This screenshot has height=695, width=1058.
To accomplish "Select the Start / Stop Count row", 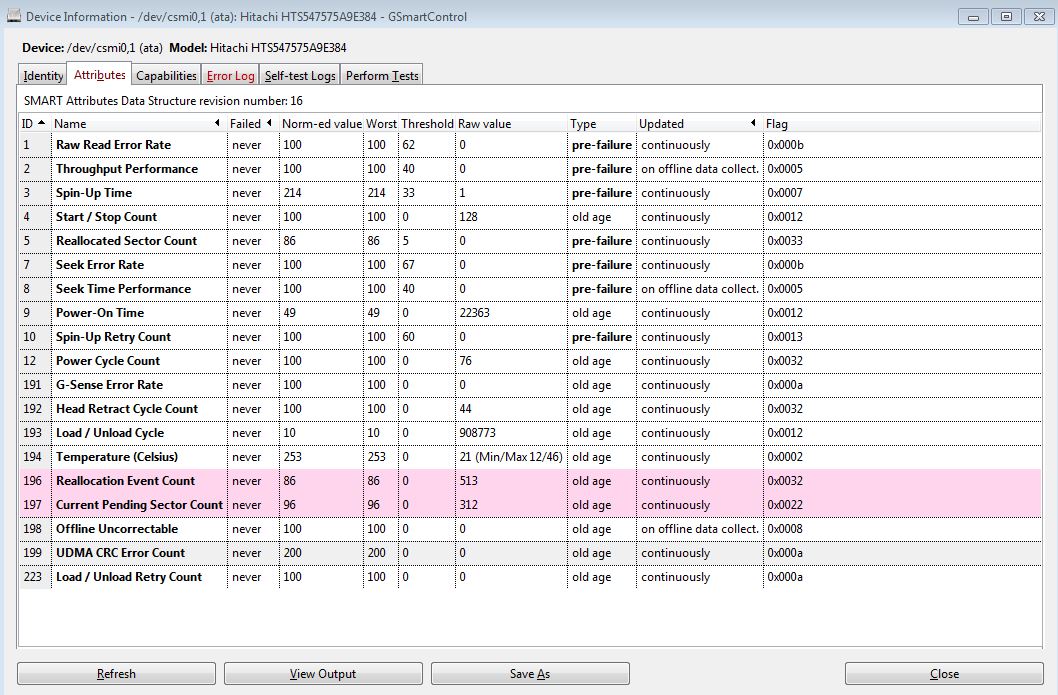I will tap(530, 217).
